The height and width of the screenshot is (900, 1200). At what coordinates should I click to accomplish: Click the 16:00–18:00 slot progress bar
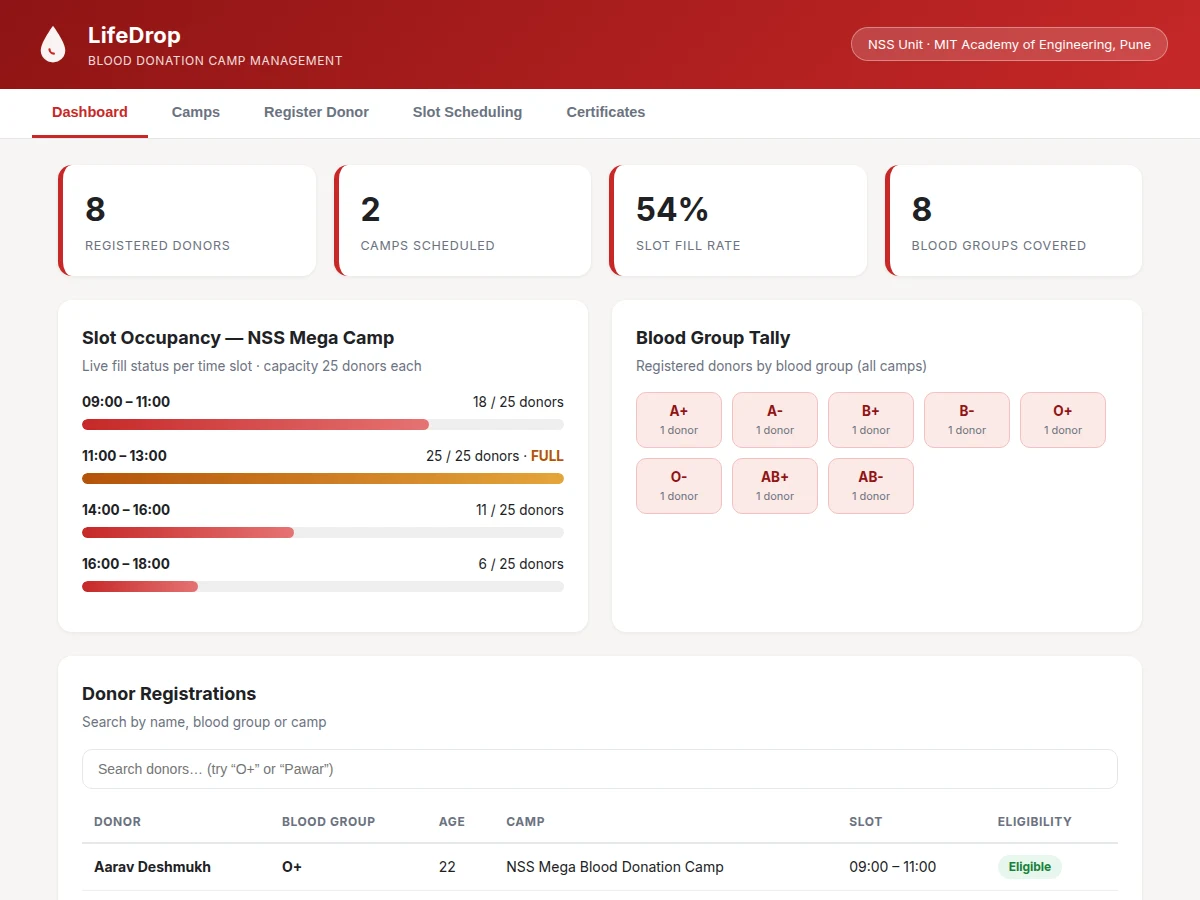coord(323,587)
